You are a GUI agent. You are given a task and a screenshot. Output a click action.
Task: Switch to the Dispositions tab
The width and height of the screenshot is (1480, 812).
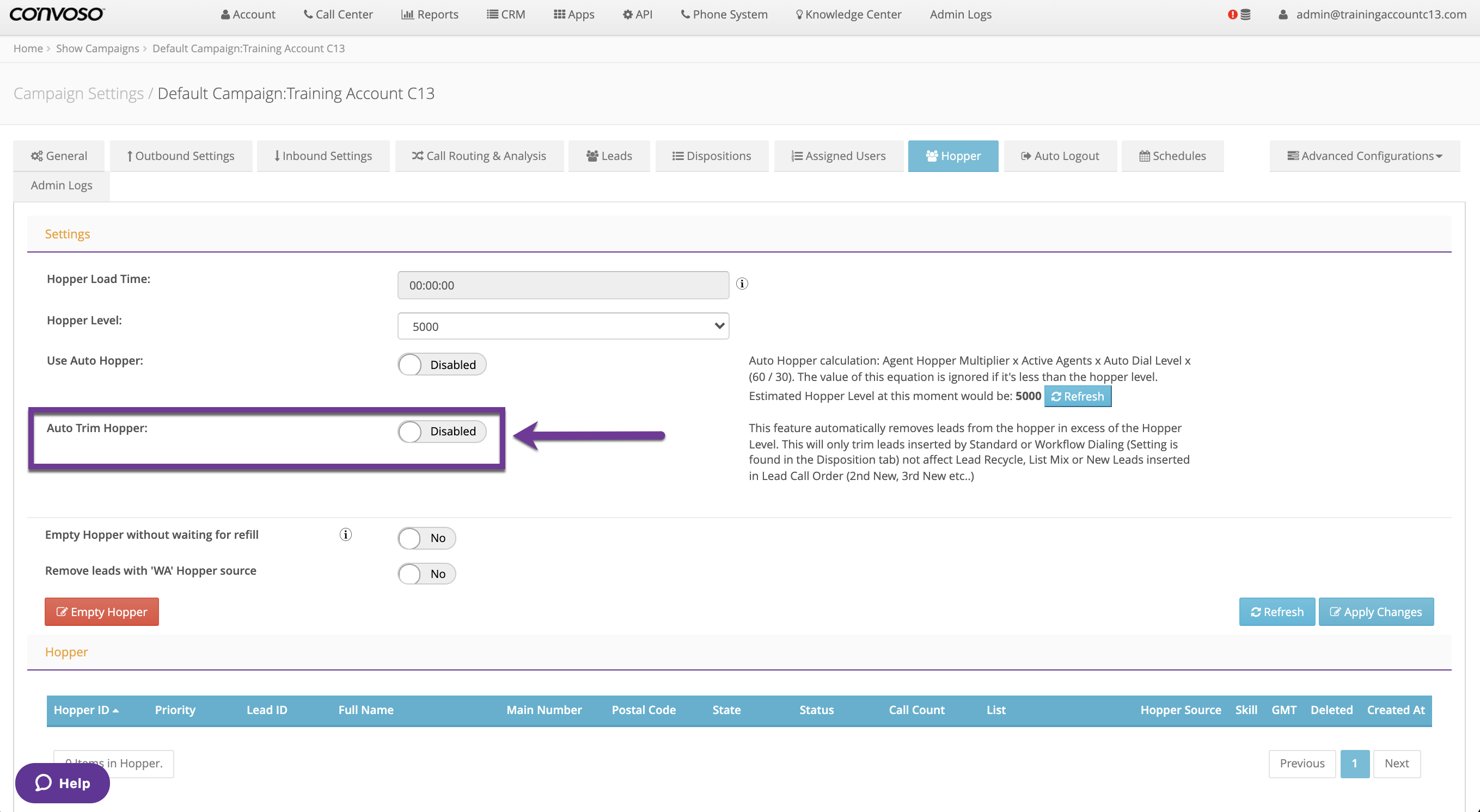(x=712, y=156)
